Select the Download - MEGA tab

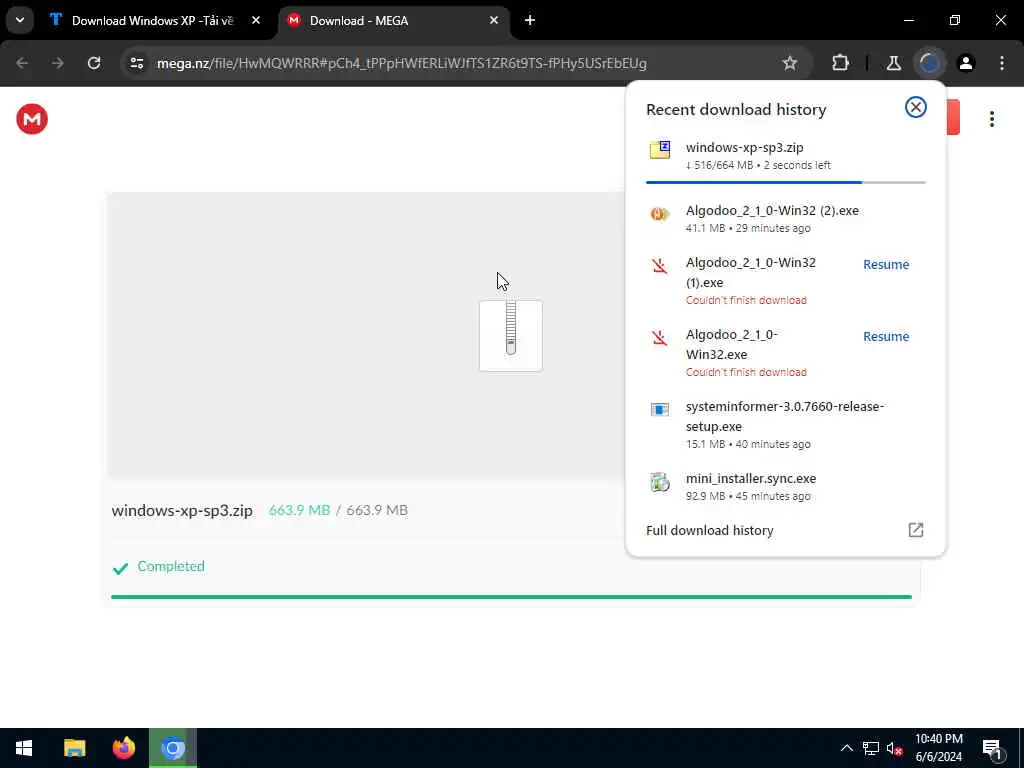[394, 21]
